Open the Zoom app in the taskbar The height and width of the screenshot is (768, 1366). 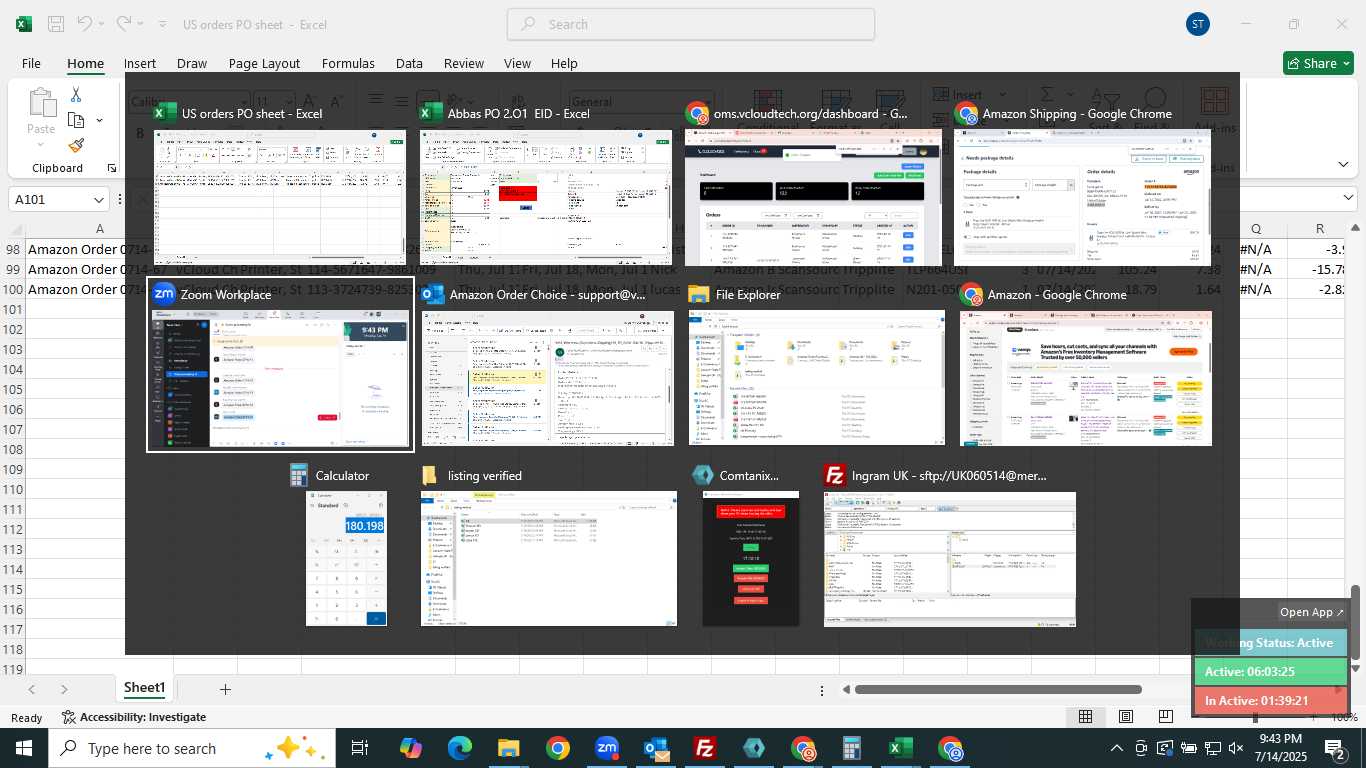(606, 748)
